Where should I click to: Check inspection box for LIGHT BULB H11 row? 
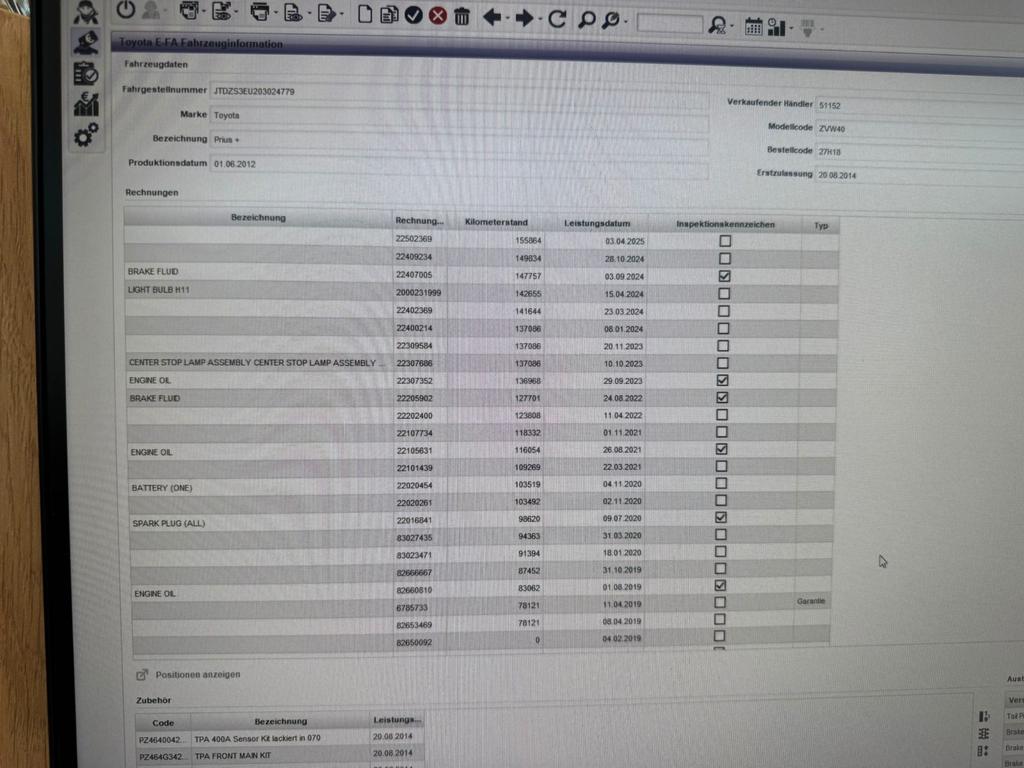pyautogui.click(x=724, y=294)
